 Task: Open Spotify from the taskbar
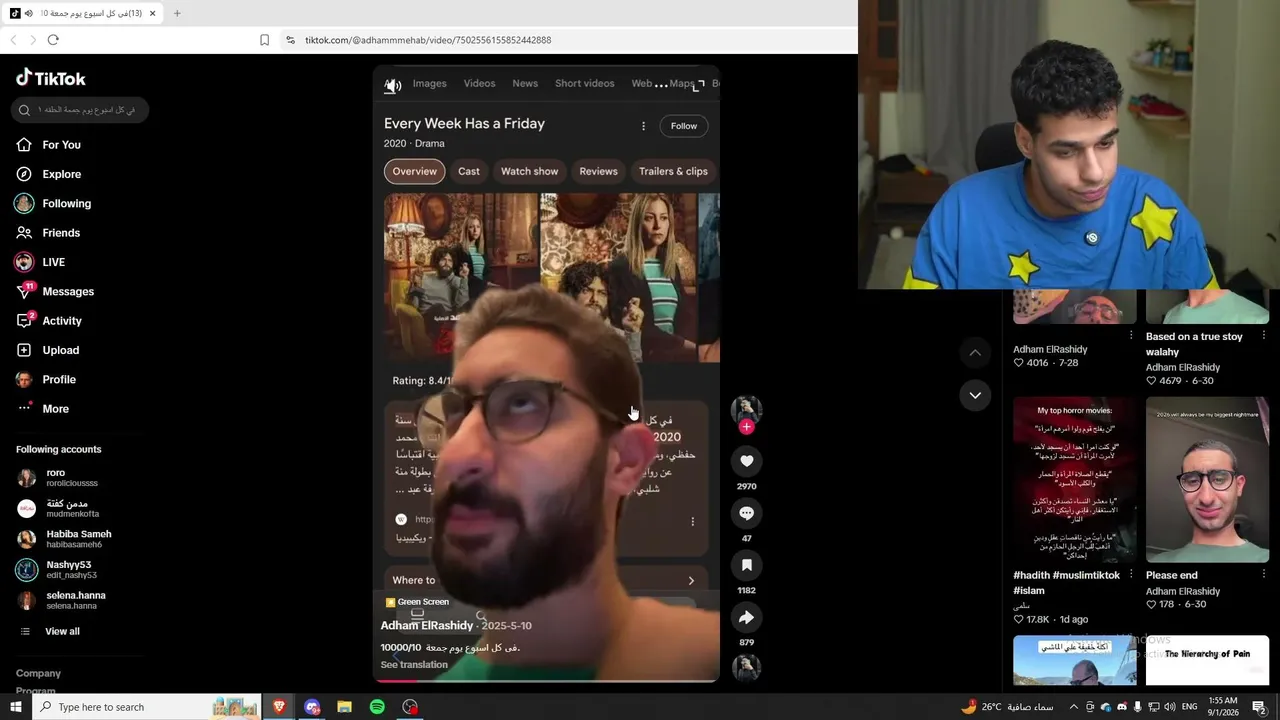pyautogui.click(x=377, y=707)
